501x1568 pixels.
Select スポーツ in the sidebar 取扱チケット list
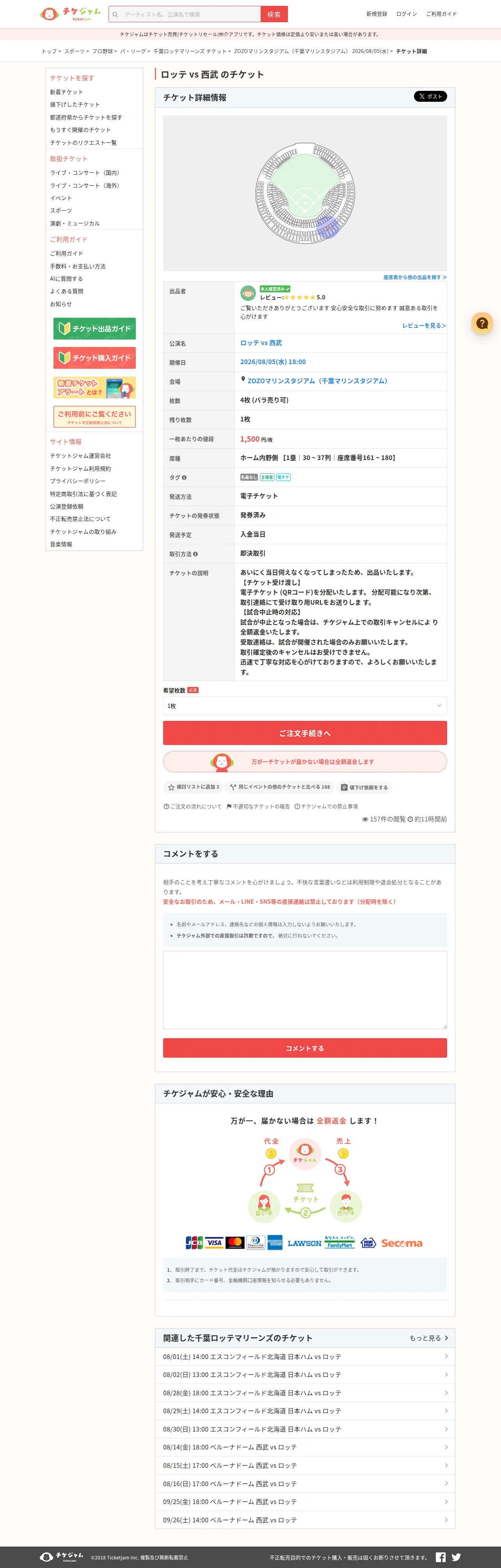tap(61, 211)
